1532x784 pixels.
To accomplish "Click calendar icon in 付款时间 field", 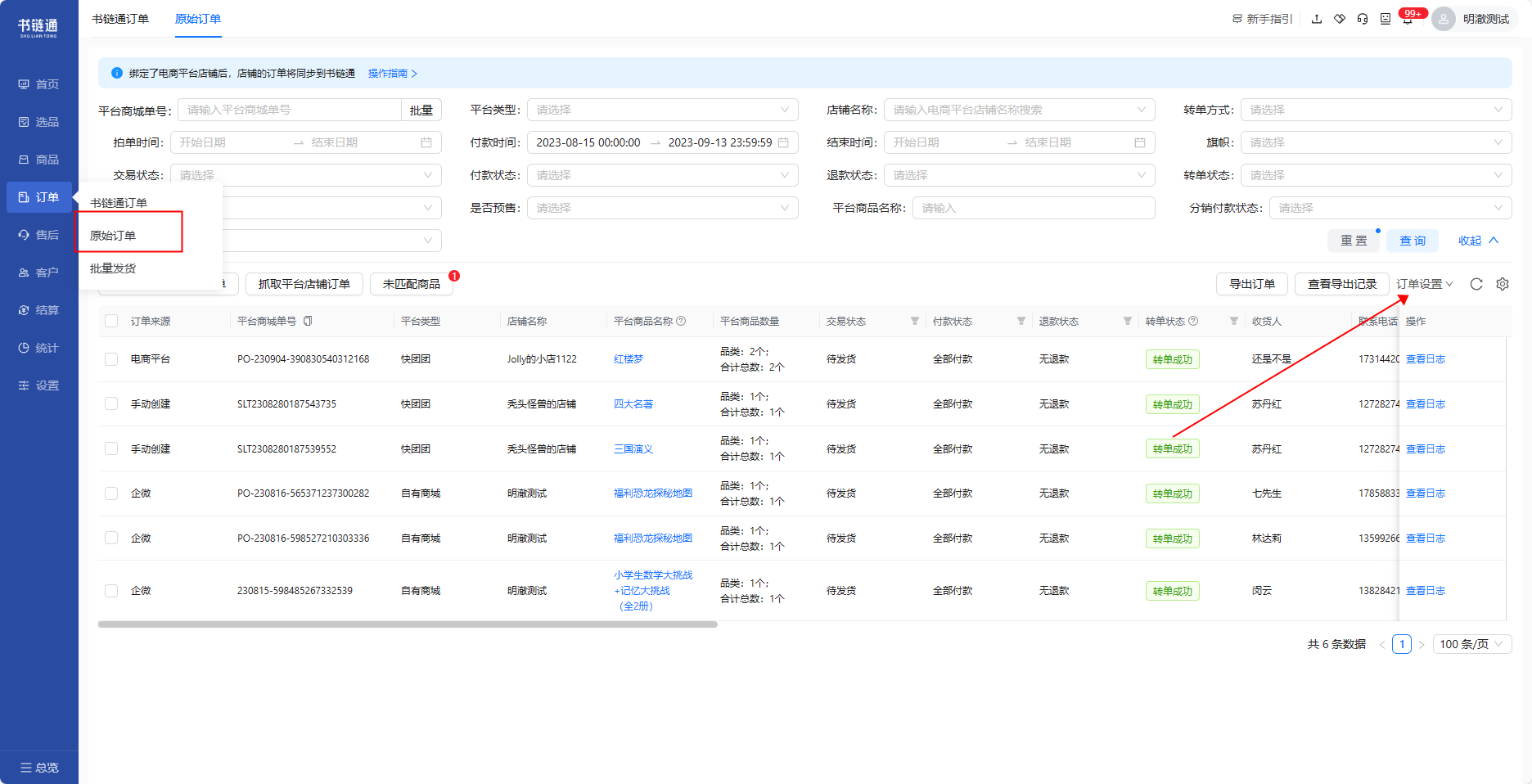I will coord(783,142).
